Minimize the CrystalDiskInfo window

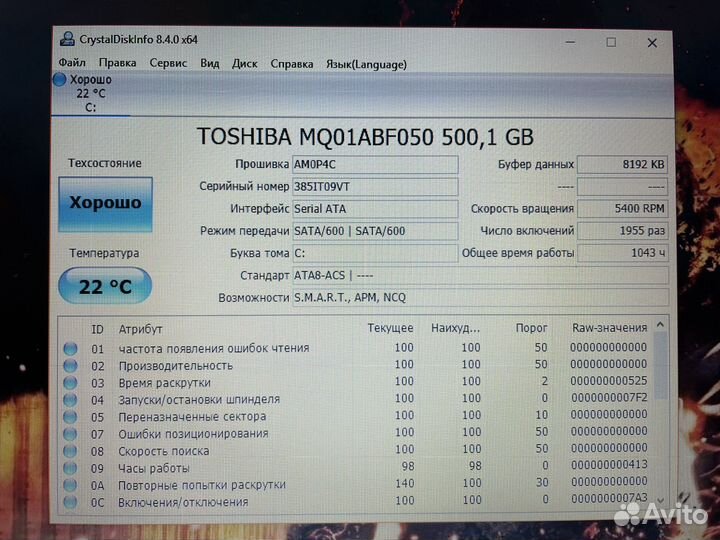(570, 42)
